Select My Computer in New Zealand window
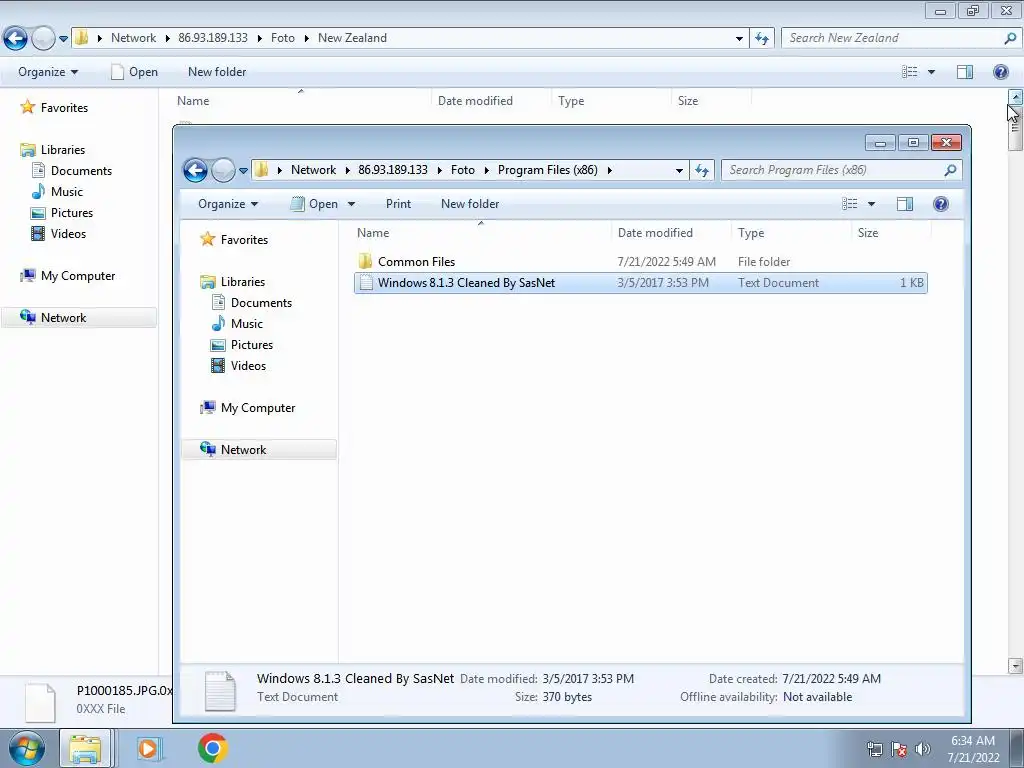This screenshot has width=1024, height=768. click(x=78, y=276)
